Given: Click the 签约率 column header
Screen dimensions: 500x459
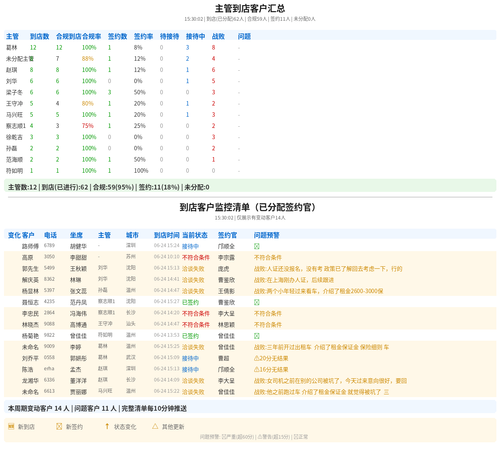Looking at the screenshot, I should pos(143,36).
